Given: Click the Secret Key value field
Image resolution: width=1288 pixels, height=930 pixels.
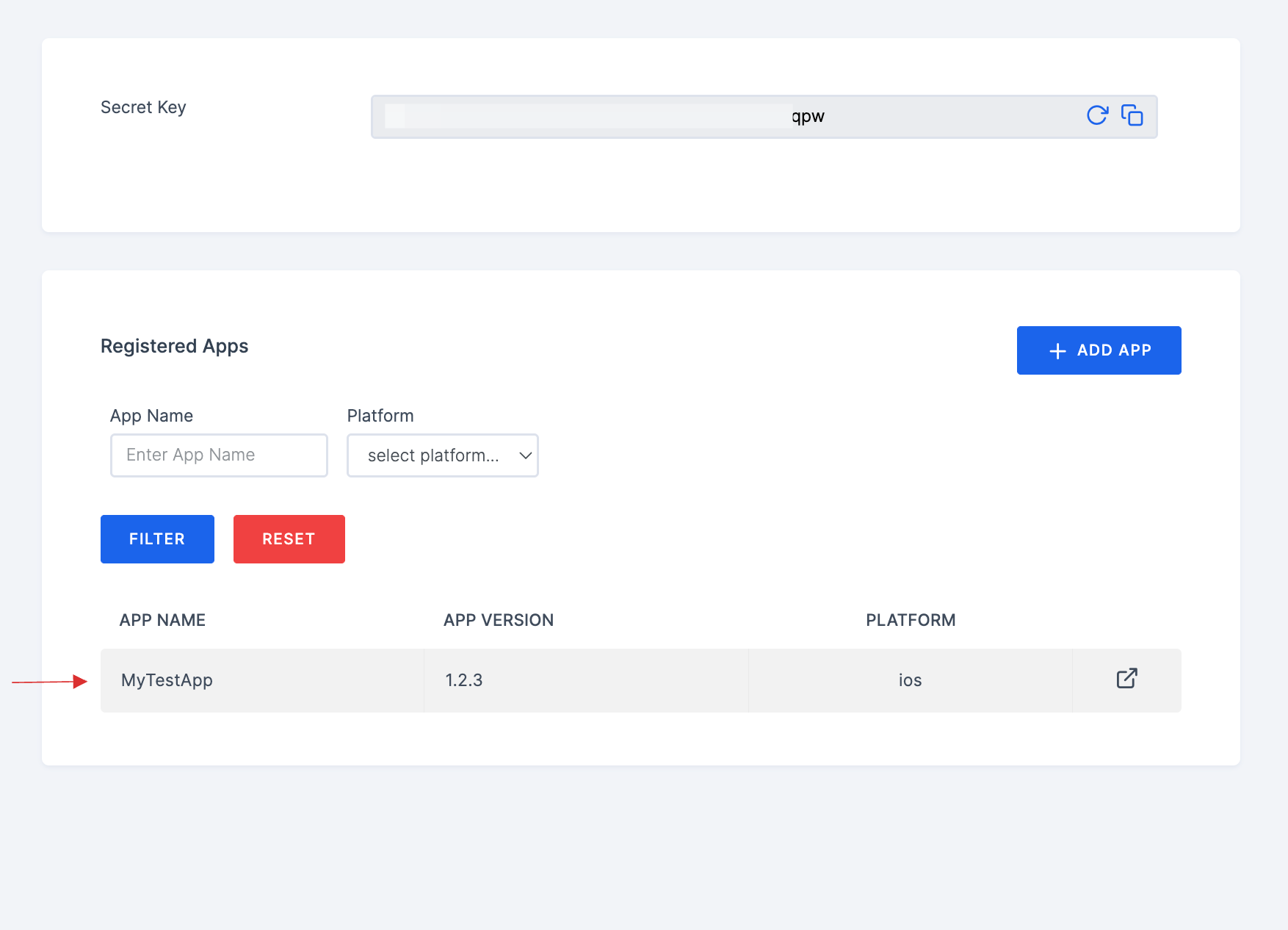Looking at the screenshot, I should click(x=764, y=117).
